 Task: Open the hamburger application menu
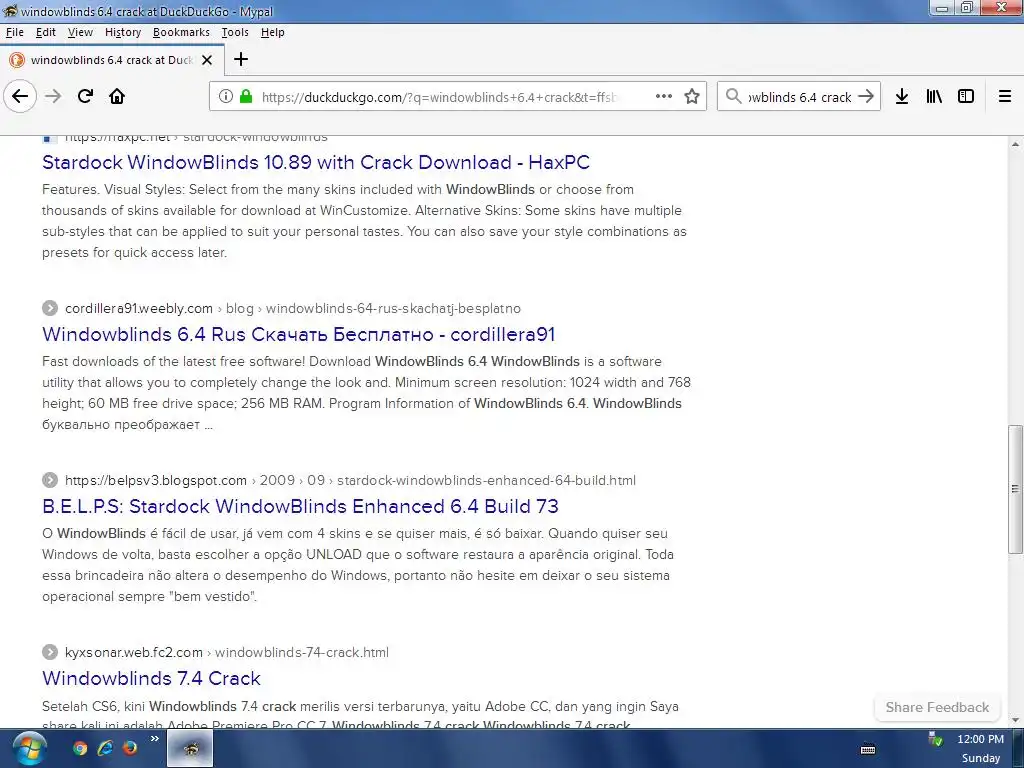tap(1005, 97)
